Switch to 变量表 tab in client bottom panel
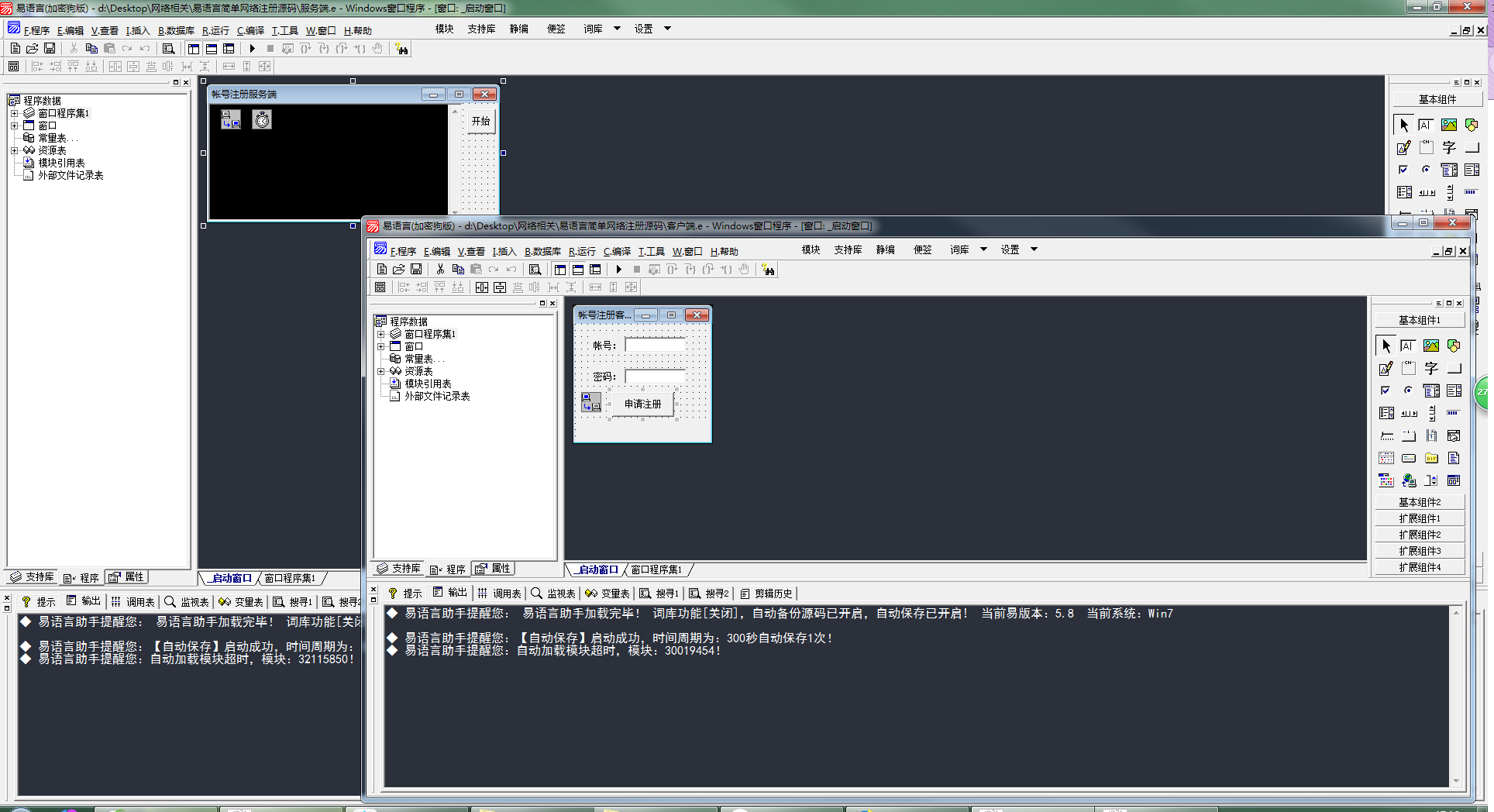 [x=608, y=594]
